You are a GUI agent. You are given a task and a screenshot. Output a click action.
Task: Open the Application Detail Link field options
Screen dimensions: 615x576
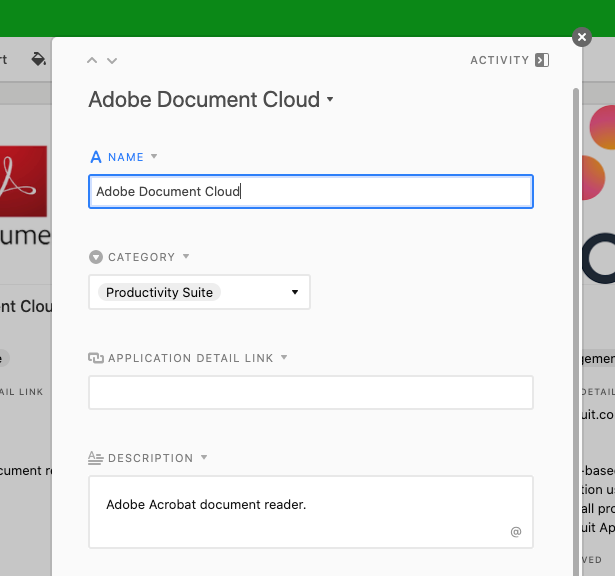284,357
